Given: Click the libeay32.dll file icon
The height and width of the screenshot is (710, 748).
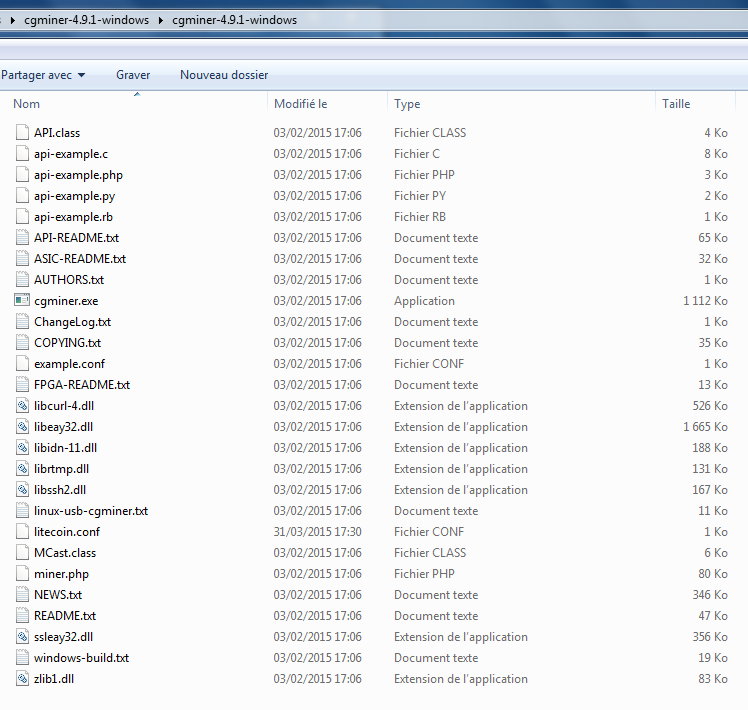Looking at the screenshot, I should coord(23,427).
